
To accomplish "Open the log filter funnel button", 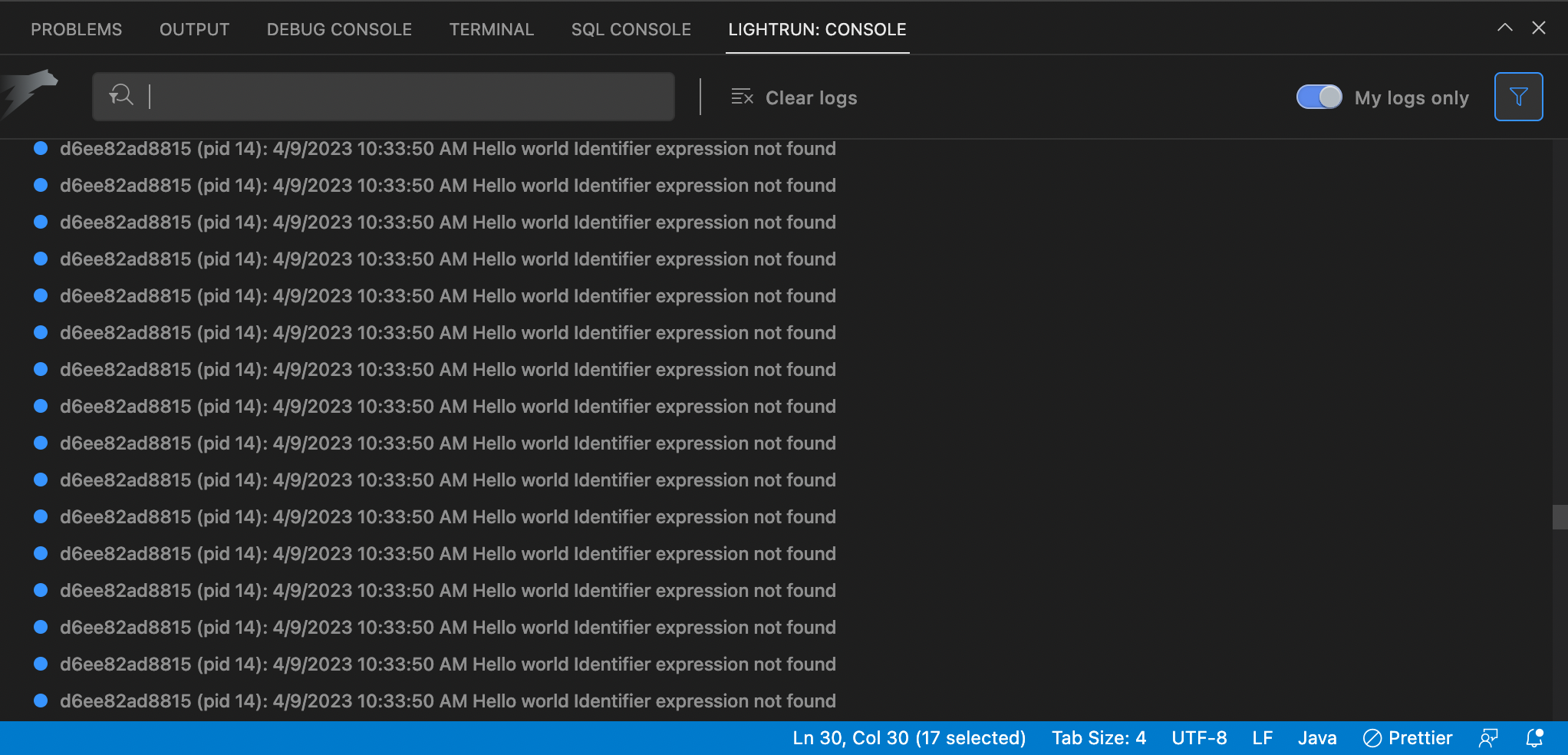I will pyautogui.click(x=1518, y=97).
